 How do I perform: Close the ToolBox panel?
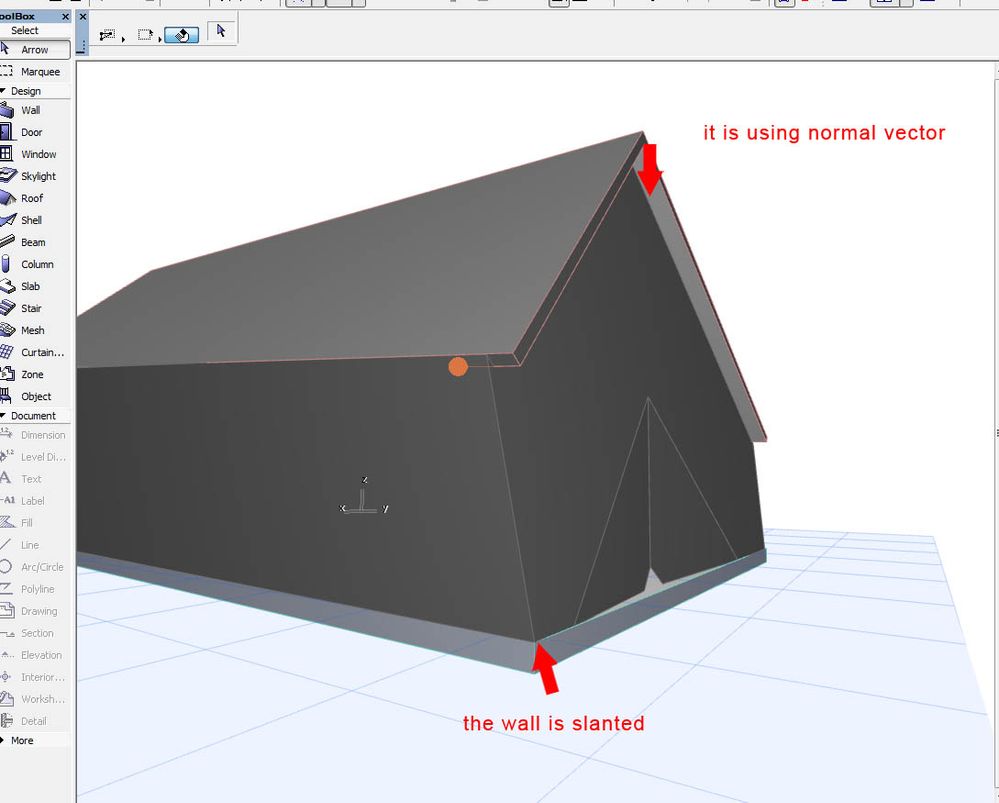pyautogui.click(x=65, y=17)
